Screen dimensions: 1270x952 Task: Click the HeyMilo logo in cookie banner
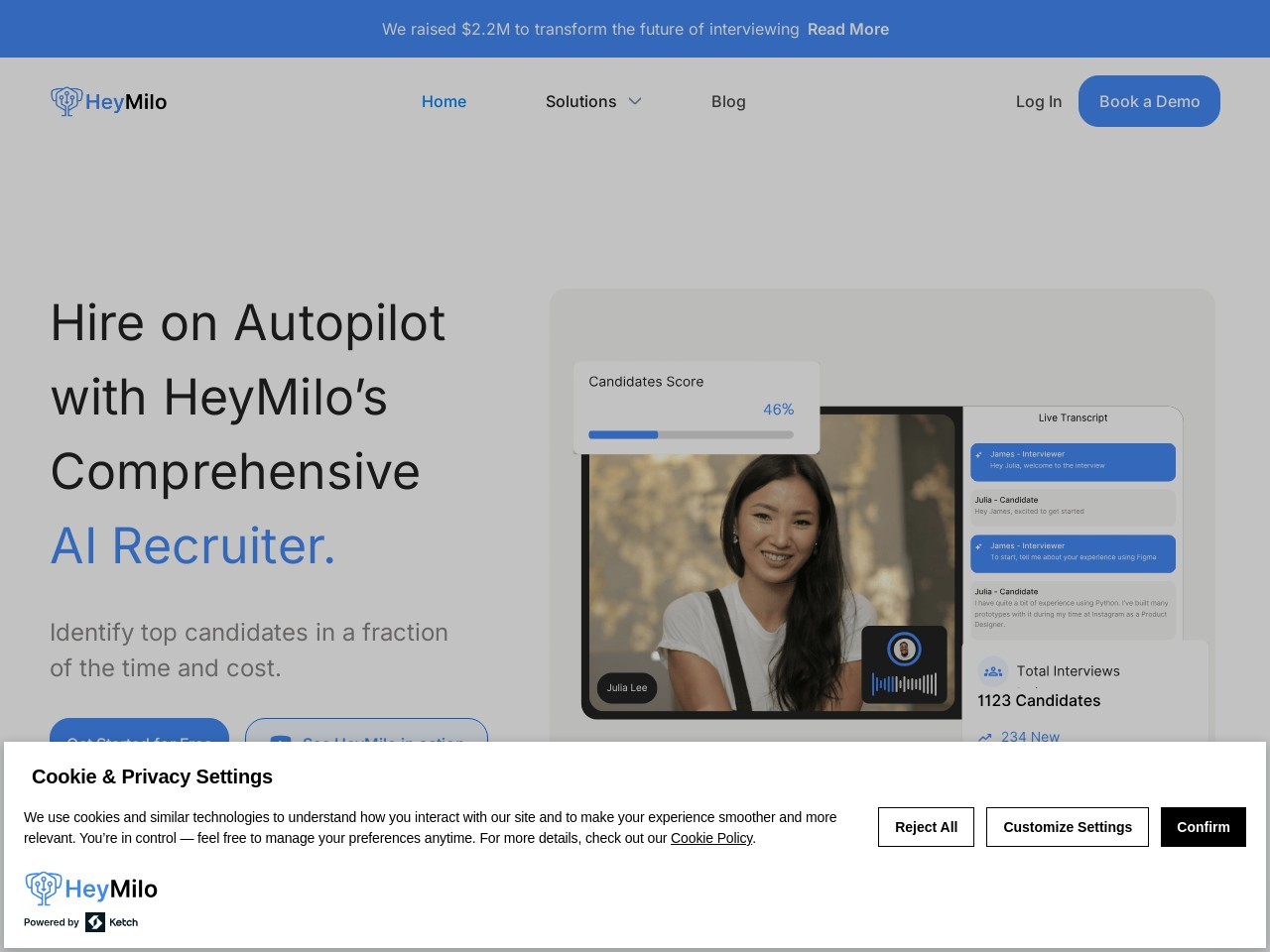click(91, 889)
